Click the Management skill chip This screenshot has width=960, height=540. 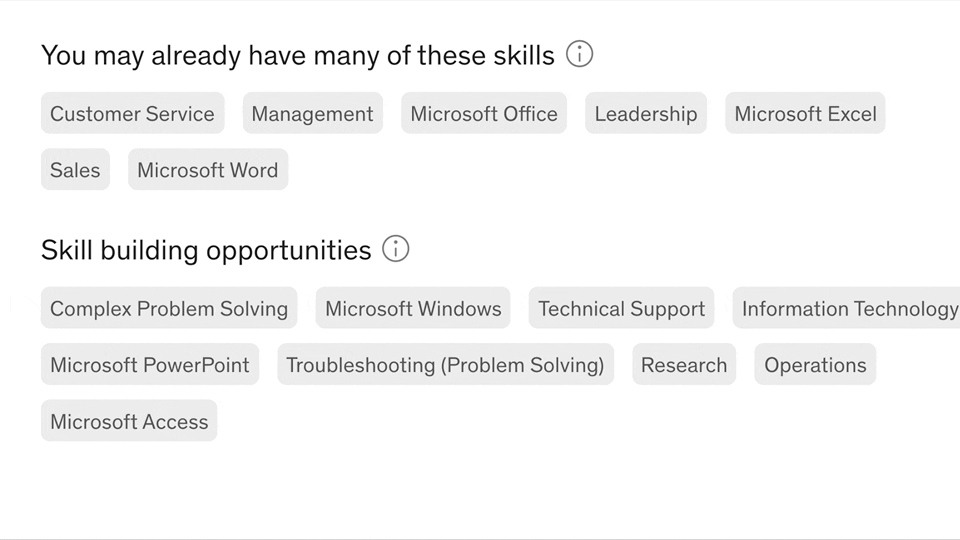[x=312, y=114]
